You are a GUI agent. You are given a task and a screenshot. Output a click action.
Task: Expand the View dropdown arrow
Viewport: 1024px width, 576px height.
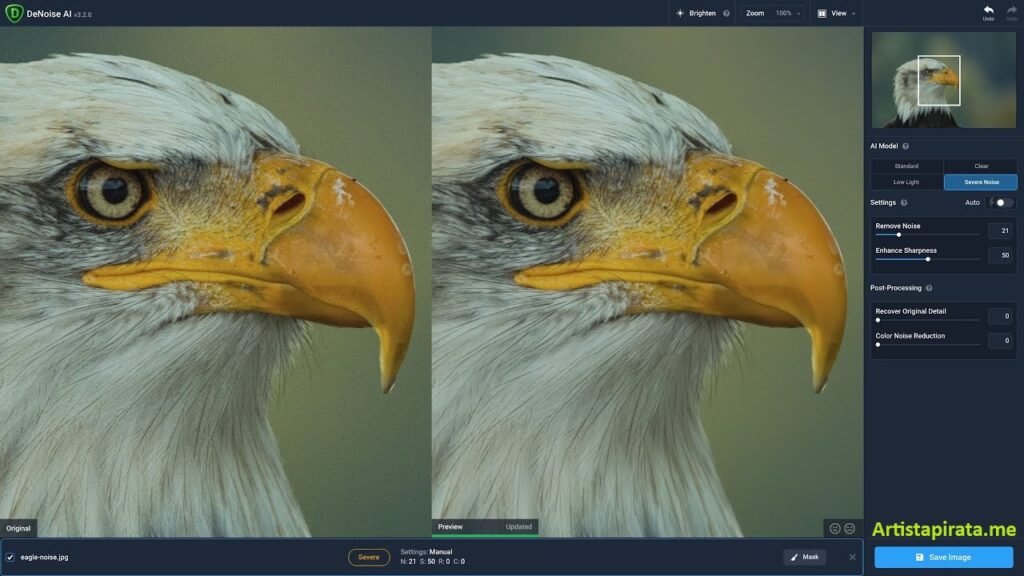tap(854, 14)
